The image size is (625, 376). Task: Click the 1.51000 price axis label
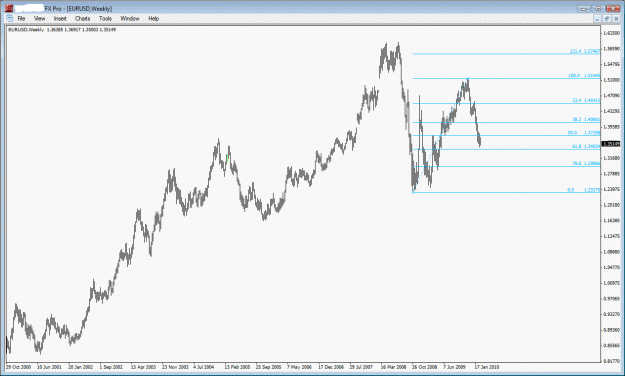coord(612,80)
